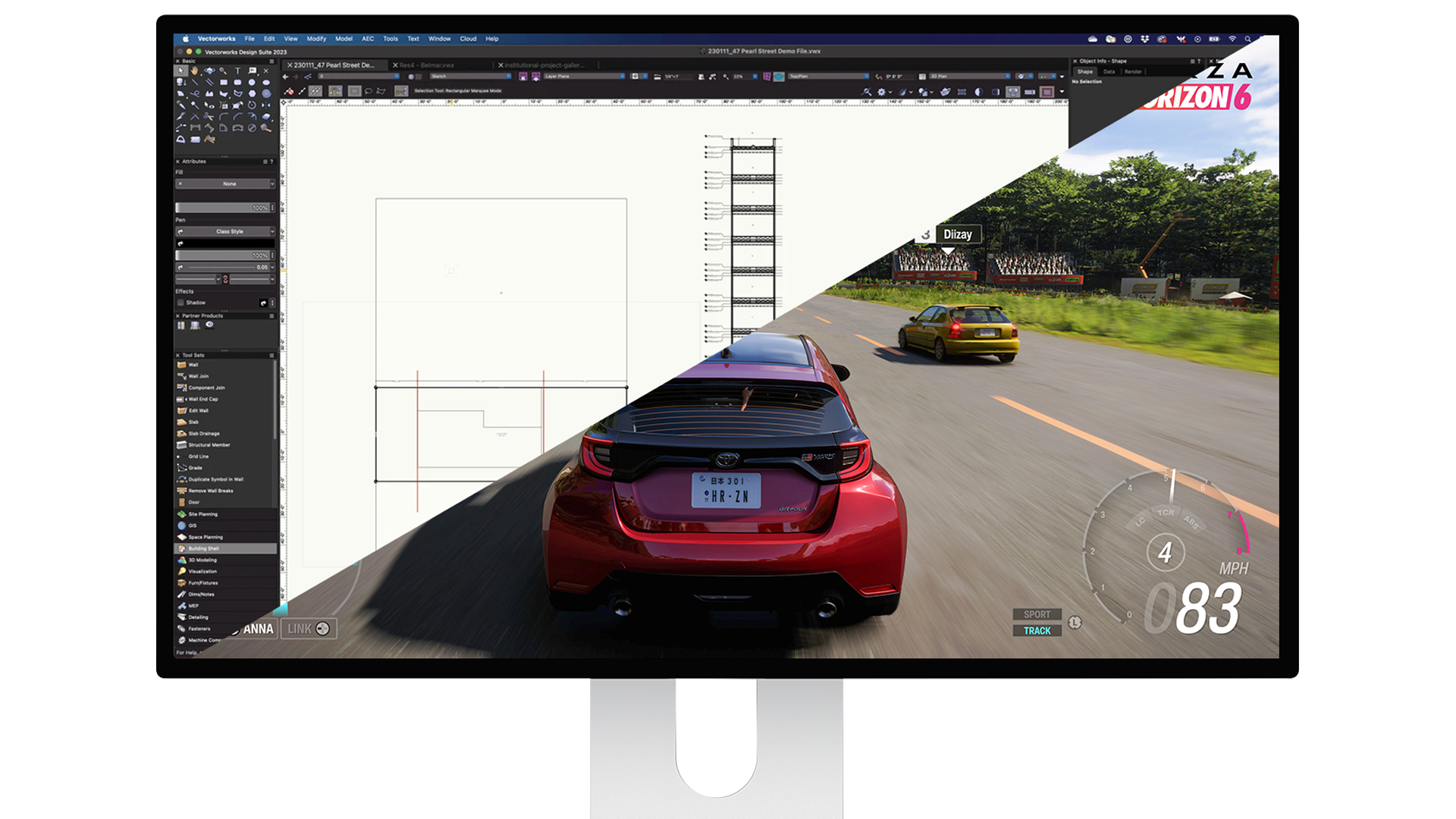Screen dimensions: 1456x819
Task: Select the Eyedropper tool
Action: point(181,105)
